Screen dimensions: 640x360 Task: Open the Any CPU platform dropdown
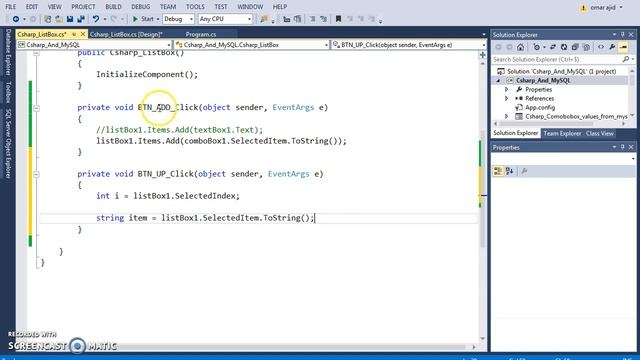pyautogui.click(x=225, y=19)
